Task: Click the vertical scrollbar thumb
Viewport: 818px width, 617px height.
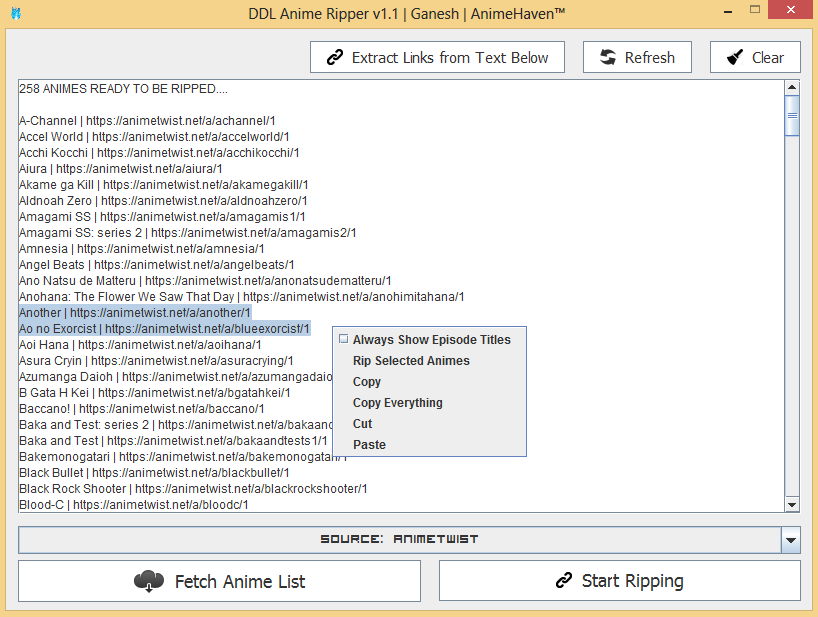Action: click(x=792, y=116)
